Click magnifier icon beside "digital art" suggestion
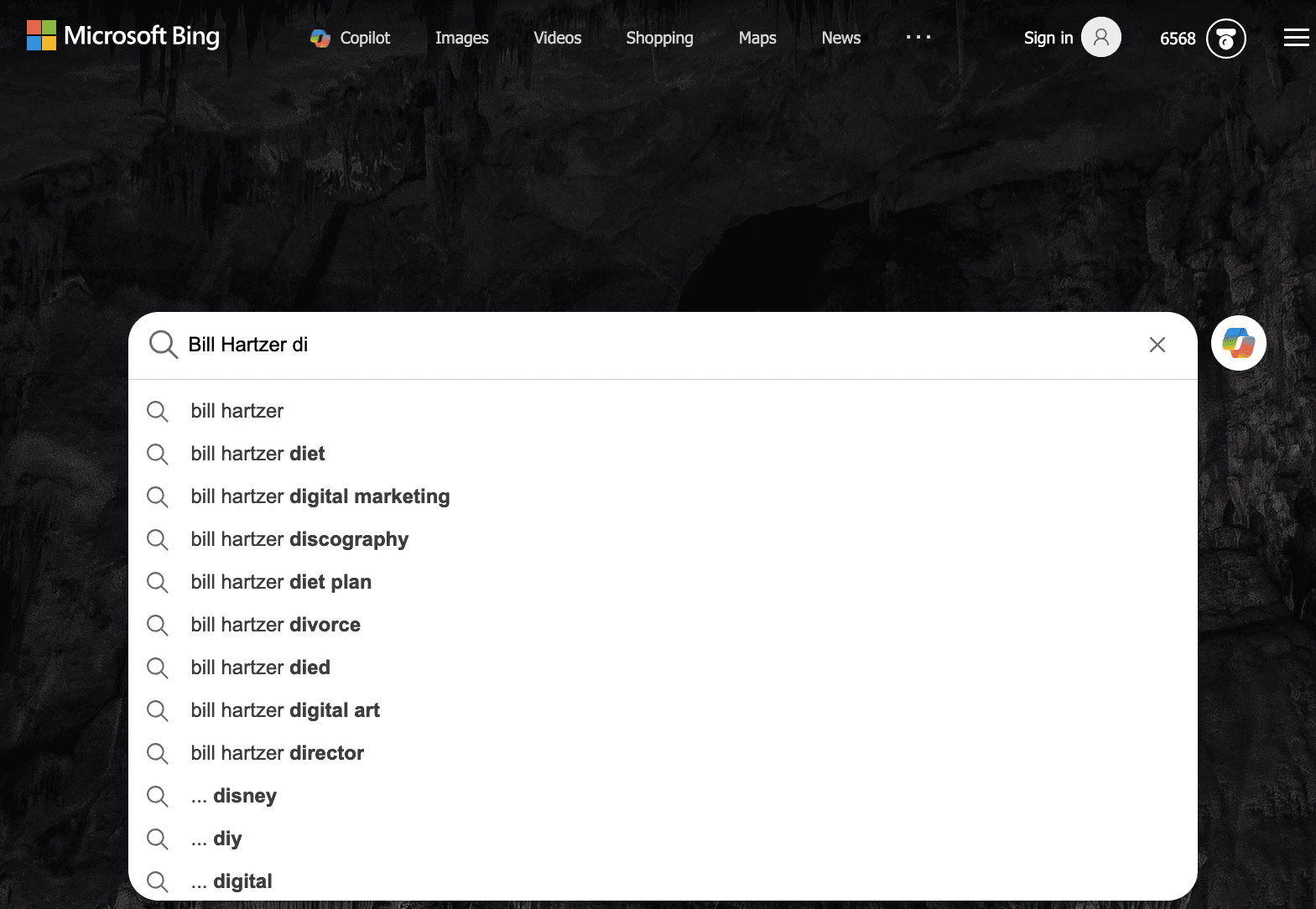This screenshot has height=909, width=1316. pyautogui.click(x=158, y=710)
